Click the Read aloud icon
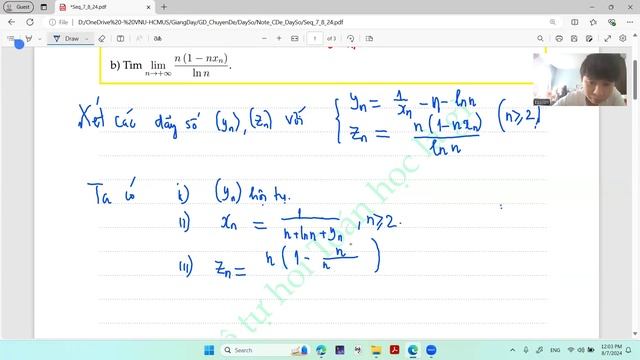Screen dimensions: 640x360 tap(139, 38)
